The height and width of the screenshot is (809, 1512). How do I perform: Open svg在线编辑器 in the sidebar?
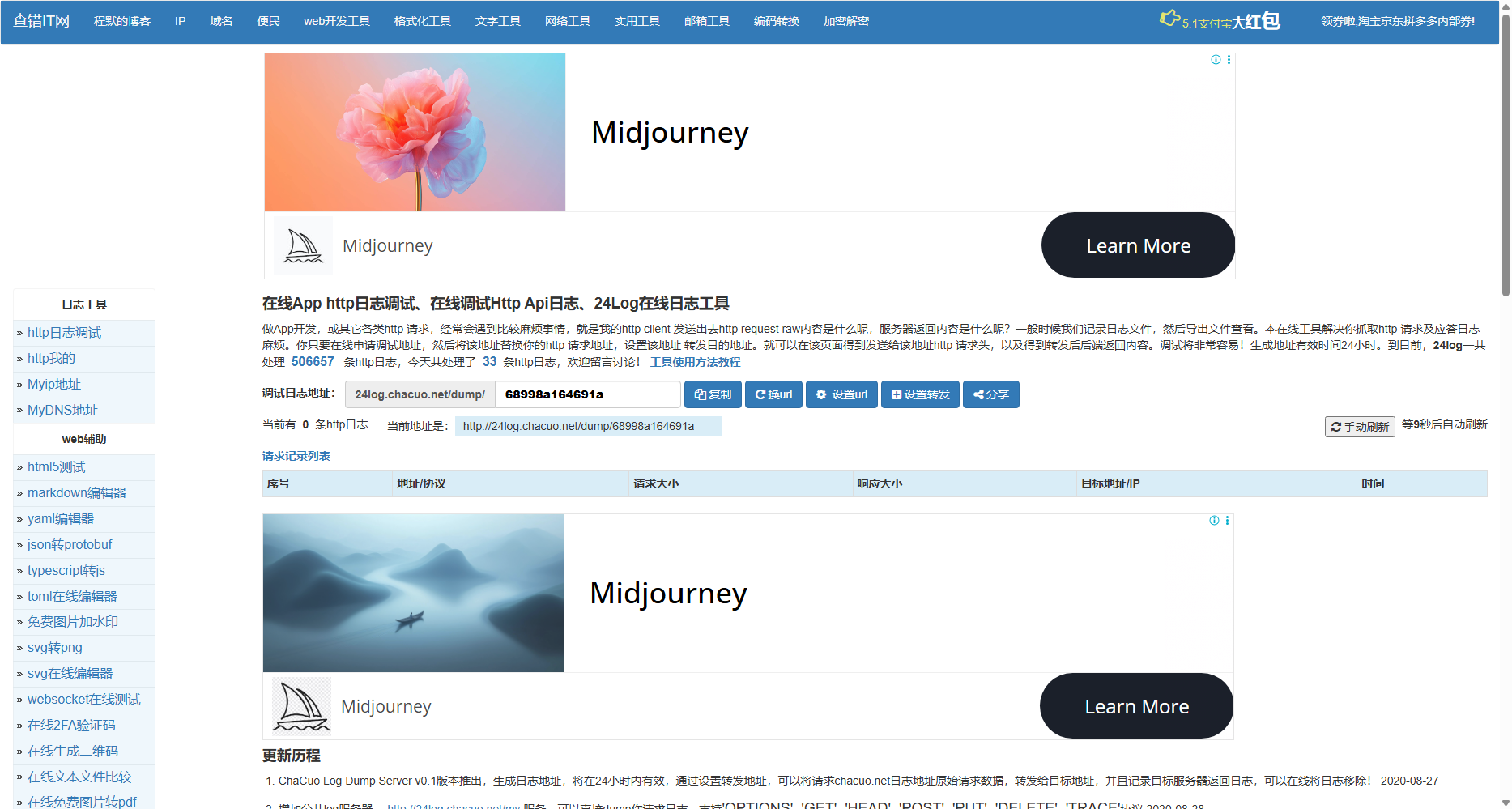pos(70,674)
